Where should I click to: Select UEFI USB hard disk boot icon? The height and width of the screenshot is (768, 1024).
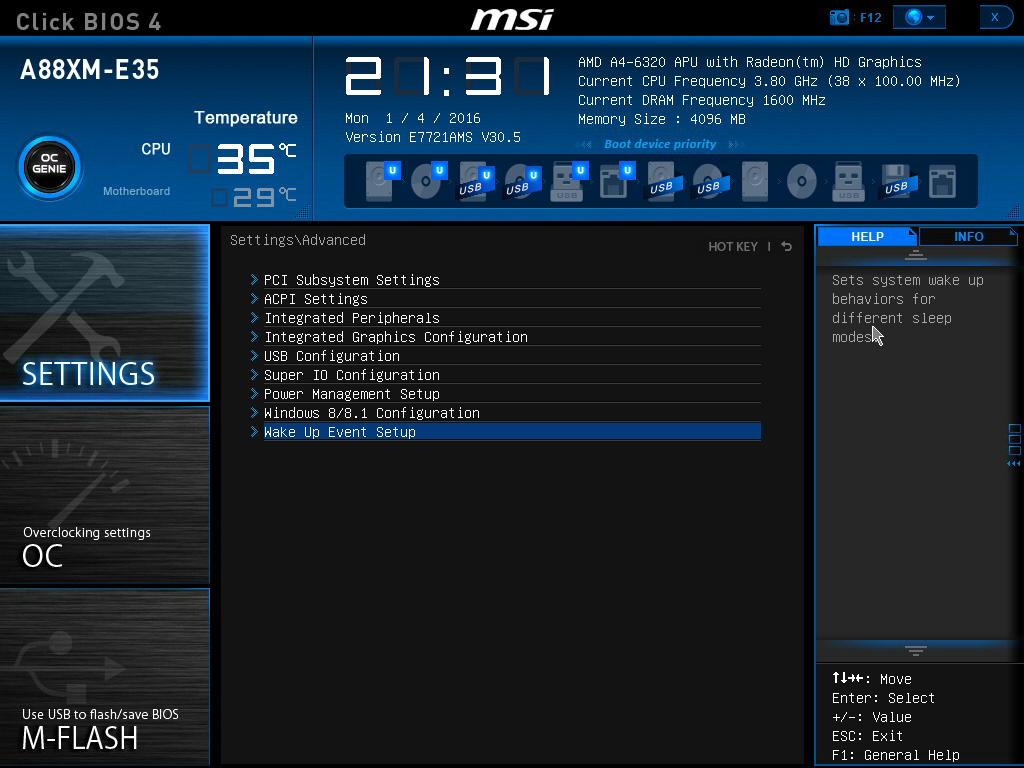475,181
